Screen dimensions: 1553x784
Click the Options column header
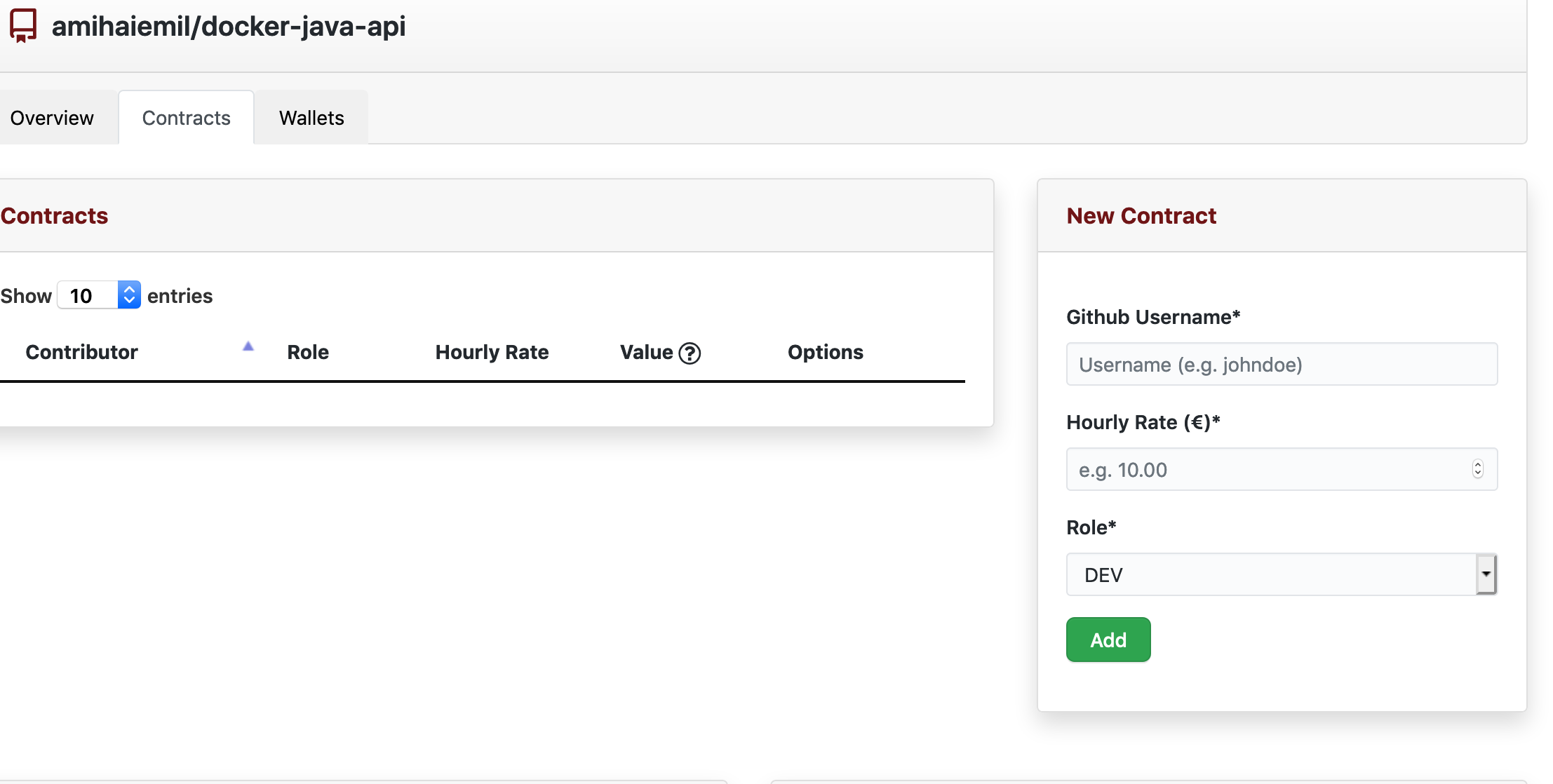(x=825, y=352)
